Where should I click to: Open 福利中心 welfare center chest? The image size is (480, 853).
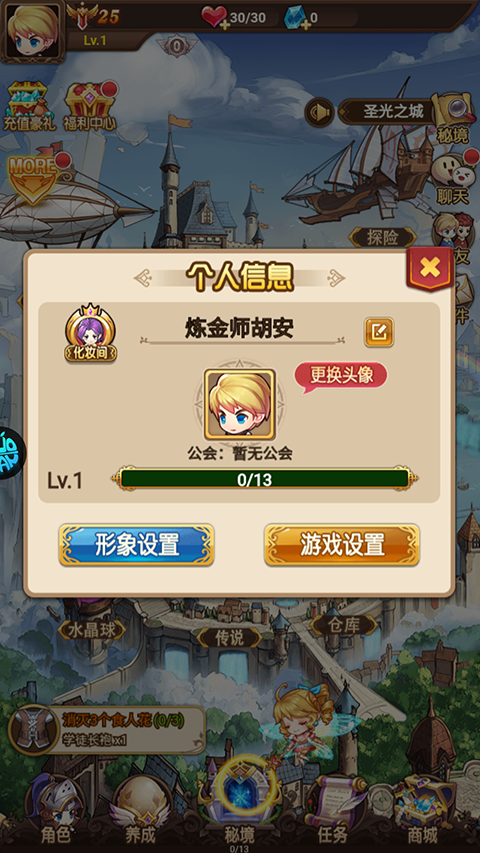(90, 106)
